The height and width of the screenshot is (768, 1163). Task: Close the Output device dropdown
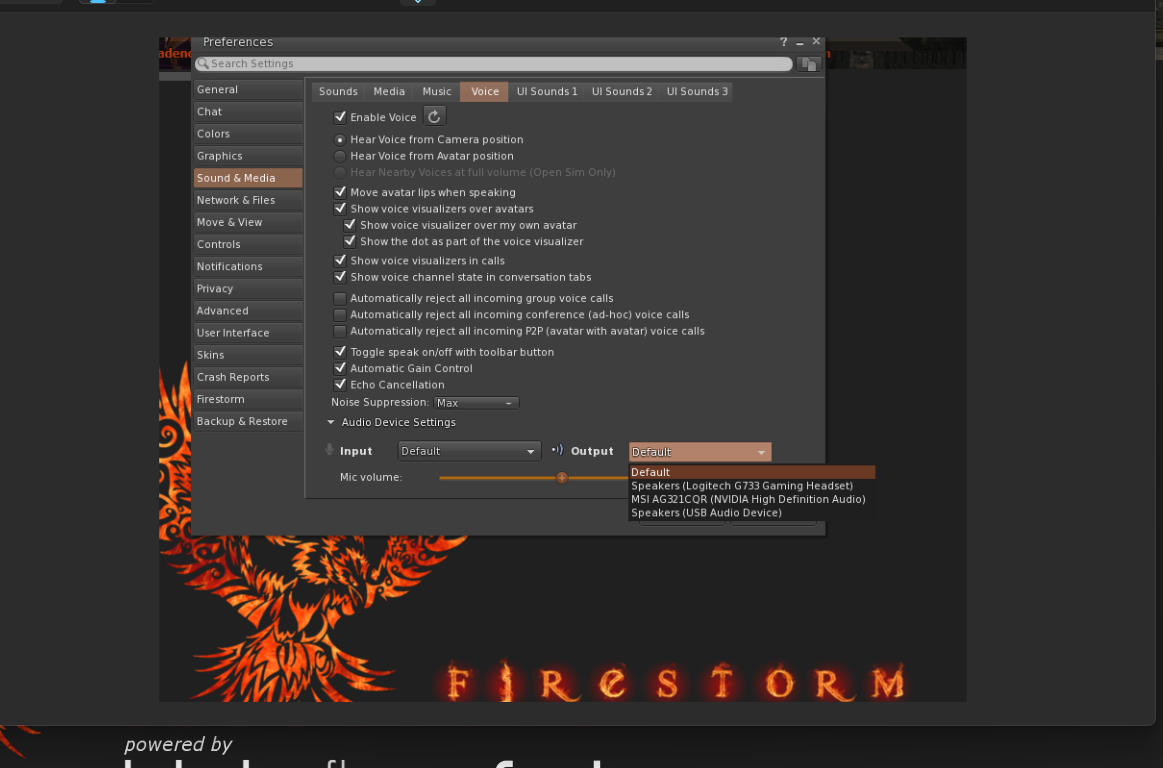699,452
